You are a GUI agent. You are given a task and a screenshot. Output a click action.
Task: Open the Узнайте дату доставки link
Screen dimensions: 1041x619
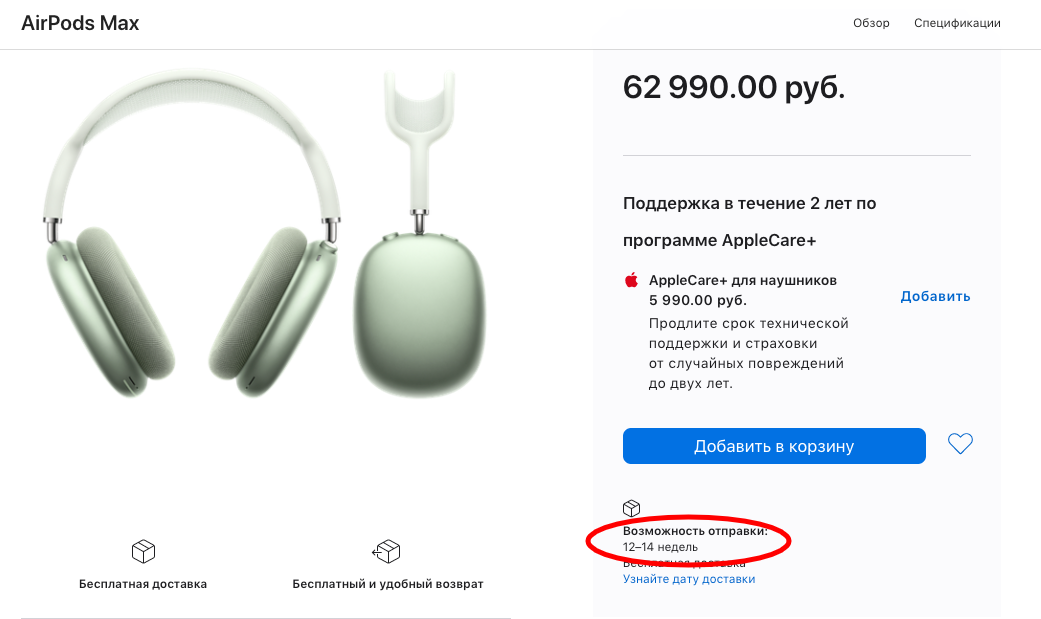click(x=689, y=579)
